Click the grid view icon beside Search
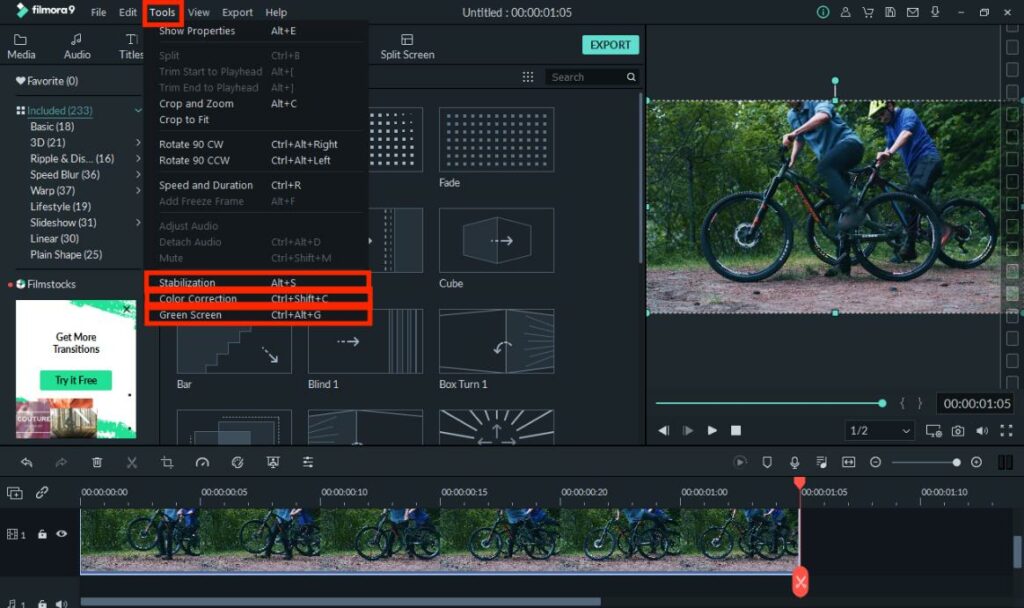This screenshot has width=1024, height=608. pyautogui.click(x=528, y=77)
